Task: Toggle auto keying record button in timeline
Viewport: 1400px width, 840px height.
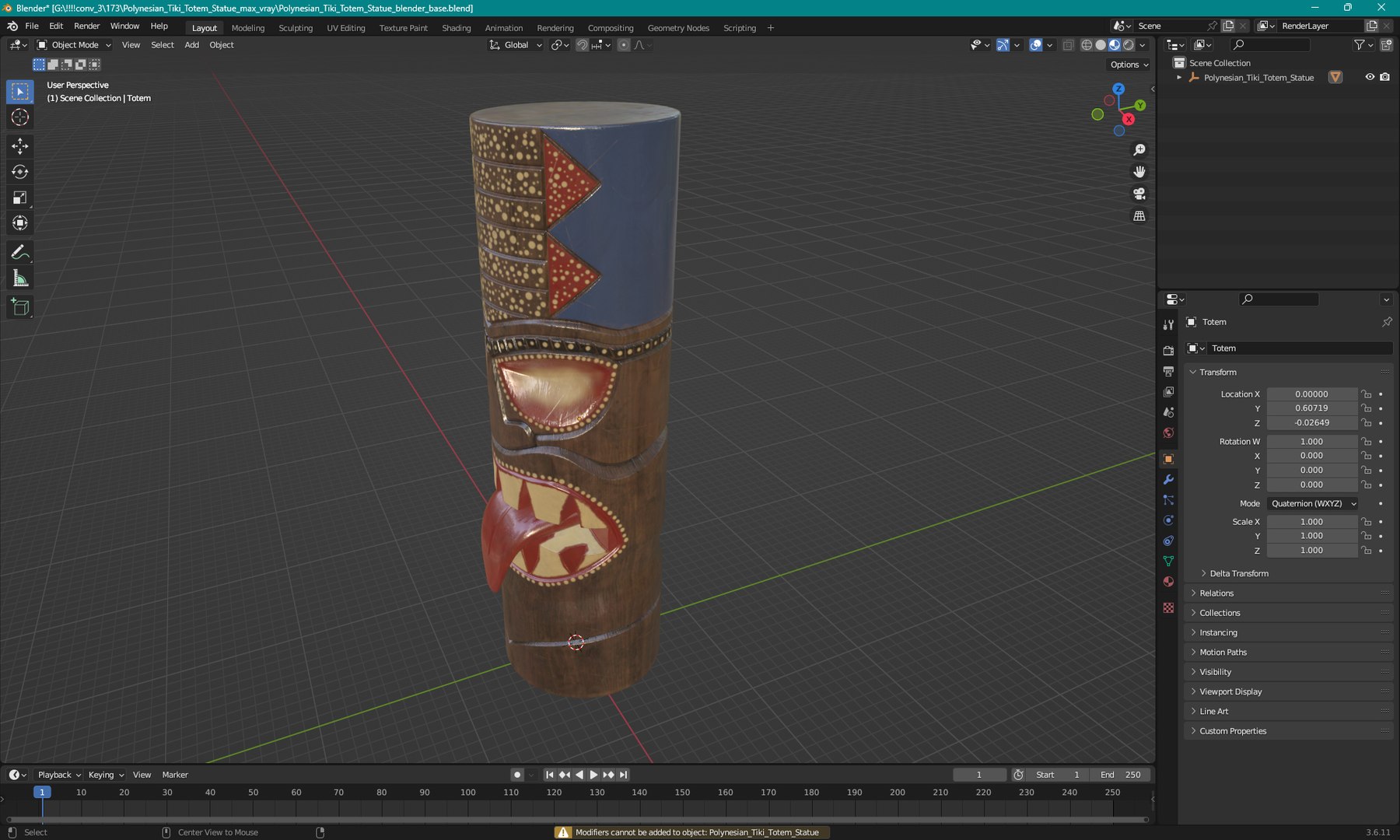Action: tap(516, 775)
